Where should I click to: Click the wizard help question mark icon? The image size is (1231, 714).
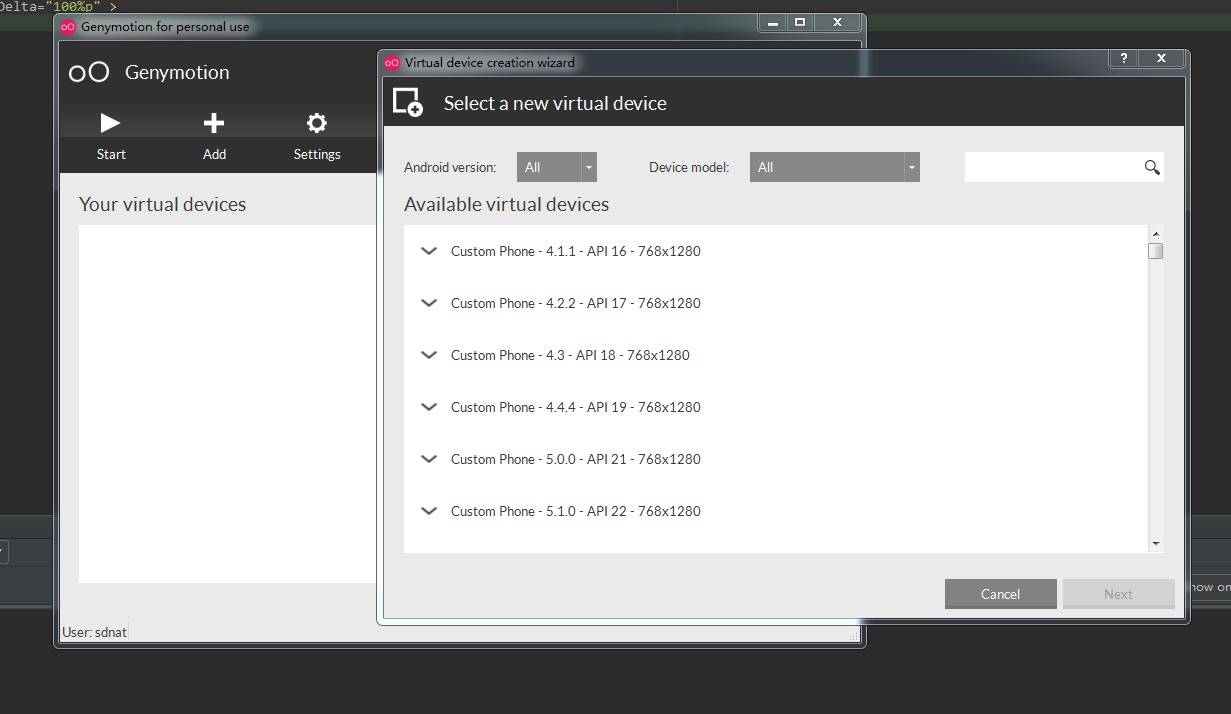tap(1122, 58)
